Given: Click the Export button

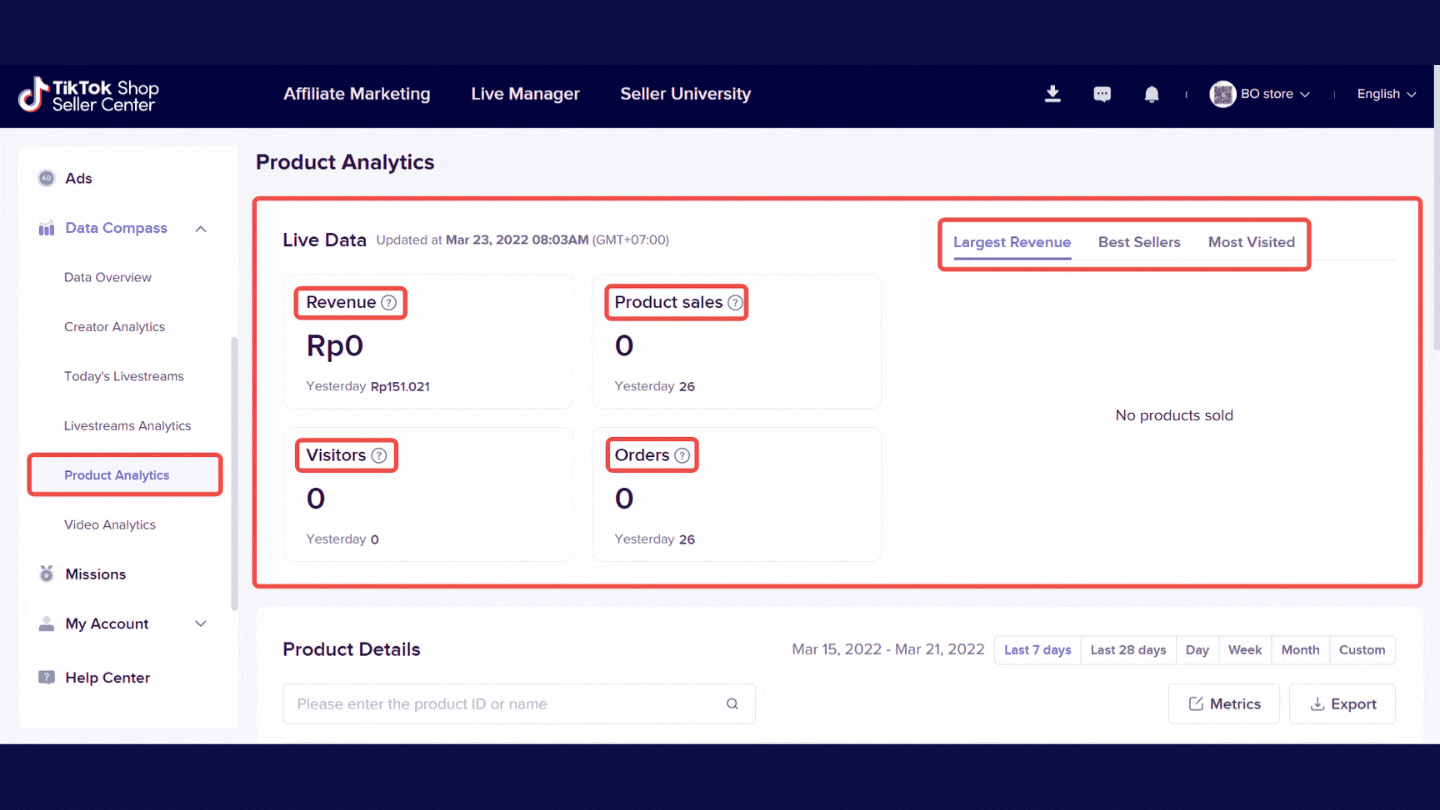Looking at the screenshot, I should (x=1342, y=704).
